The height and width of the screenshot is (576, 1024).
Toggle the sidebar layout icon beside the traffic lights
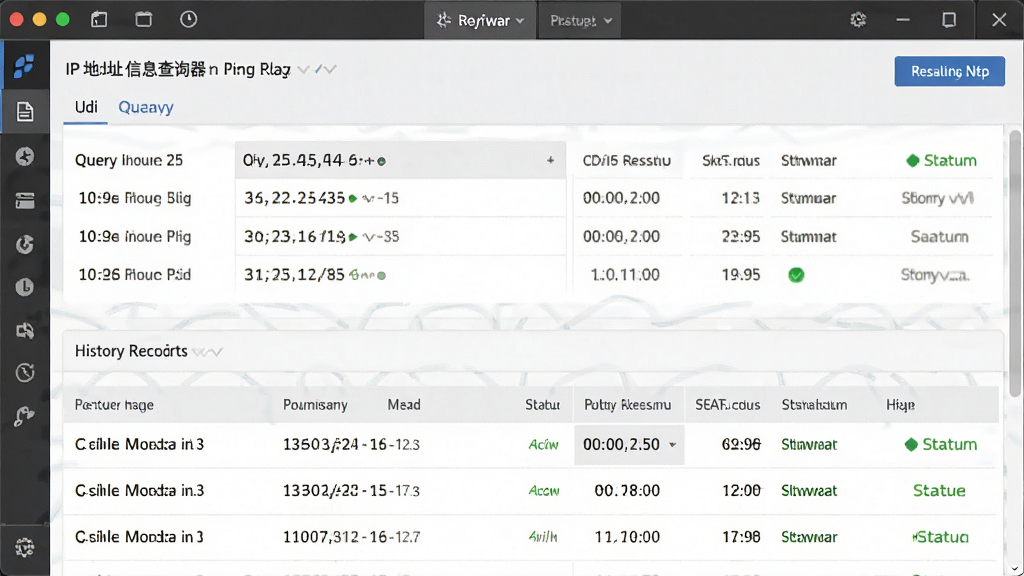click(99, 20)
